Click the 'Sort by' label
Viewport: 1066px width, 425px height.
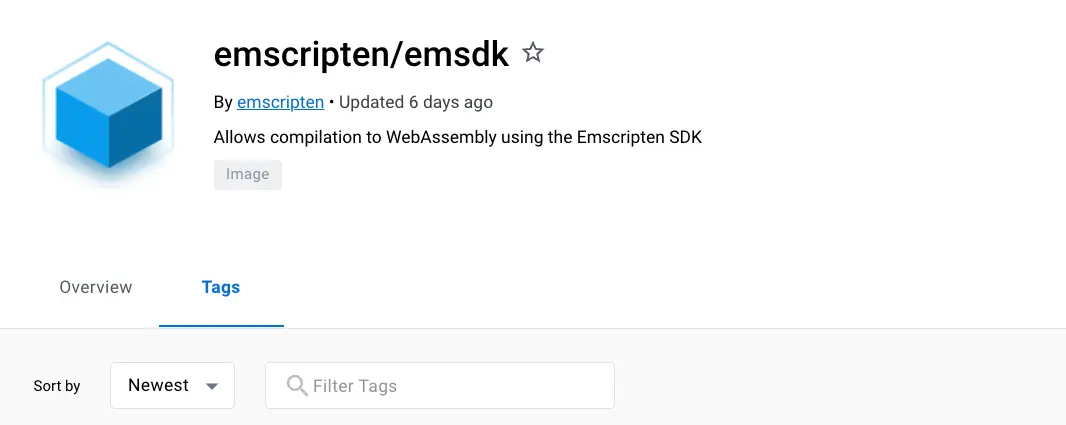tap(57, 386)
